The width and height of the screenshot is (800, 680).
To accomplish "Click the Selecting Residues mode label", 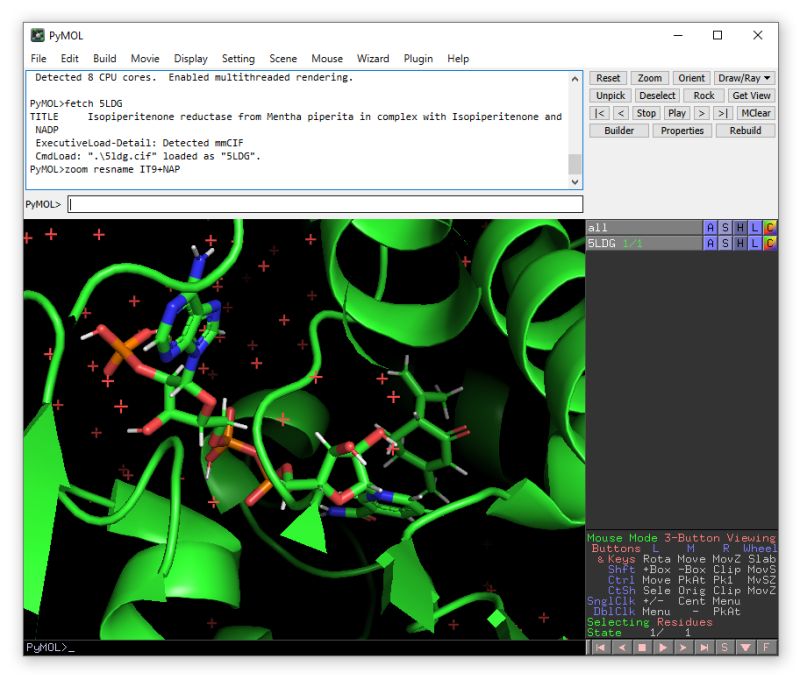I will click(649, 622).
